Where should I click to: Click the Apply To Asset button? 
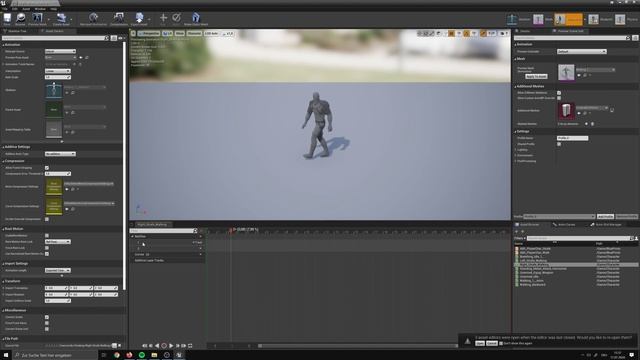click(x=536, y=76)
